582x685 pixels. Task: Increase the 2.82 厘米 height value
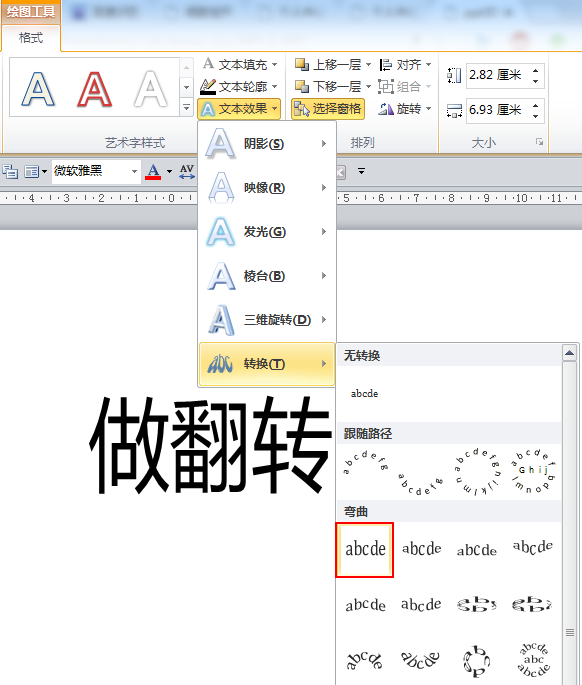[536, 69]
